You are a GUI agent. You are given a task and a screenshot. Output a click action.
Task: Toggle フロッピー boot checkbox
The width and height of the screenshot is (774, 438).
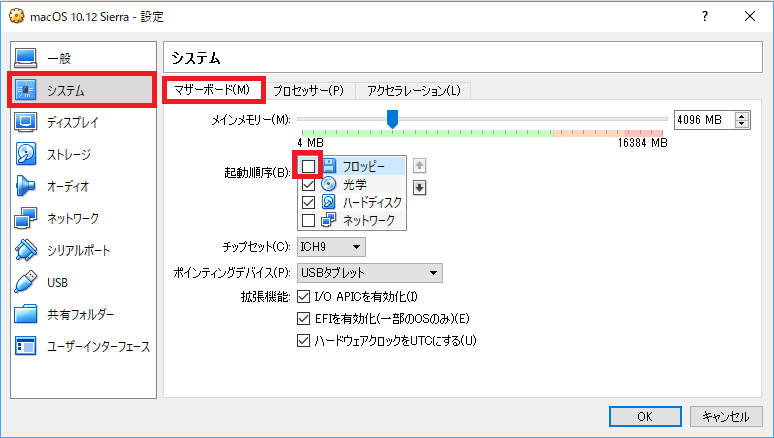(x=308, y=166)
